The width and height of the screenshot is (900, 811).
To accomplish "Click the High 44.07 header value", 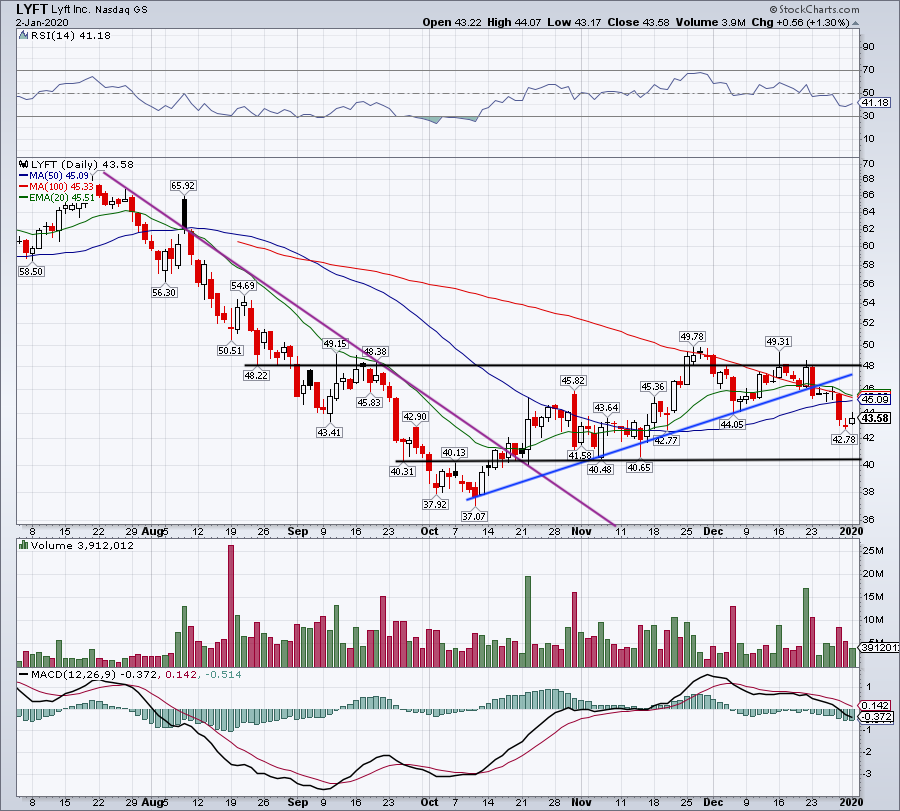I will [514, 22].
